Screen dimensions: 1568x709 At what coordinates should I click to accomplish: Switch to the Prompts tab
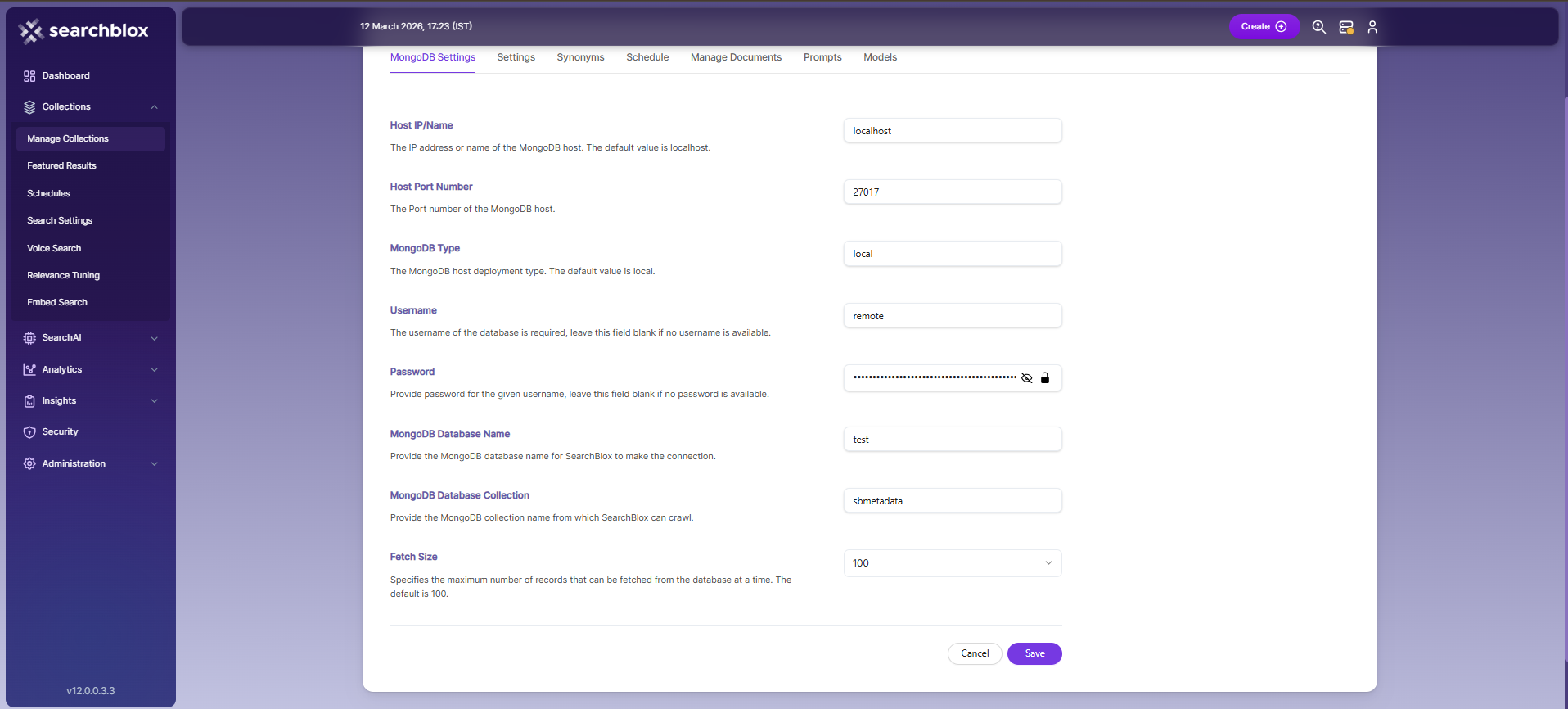(822, 57)
